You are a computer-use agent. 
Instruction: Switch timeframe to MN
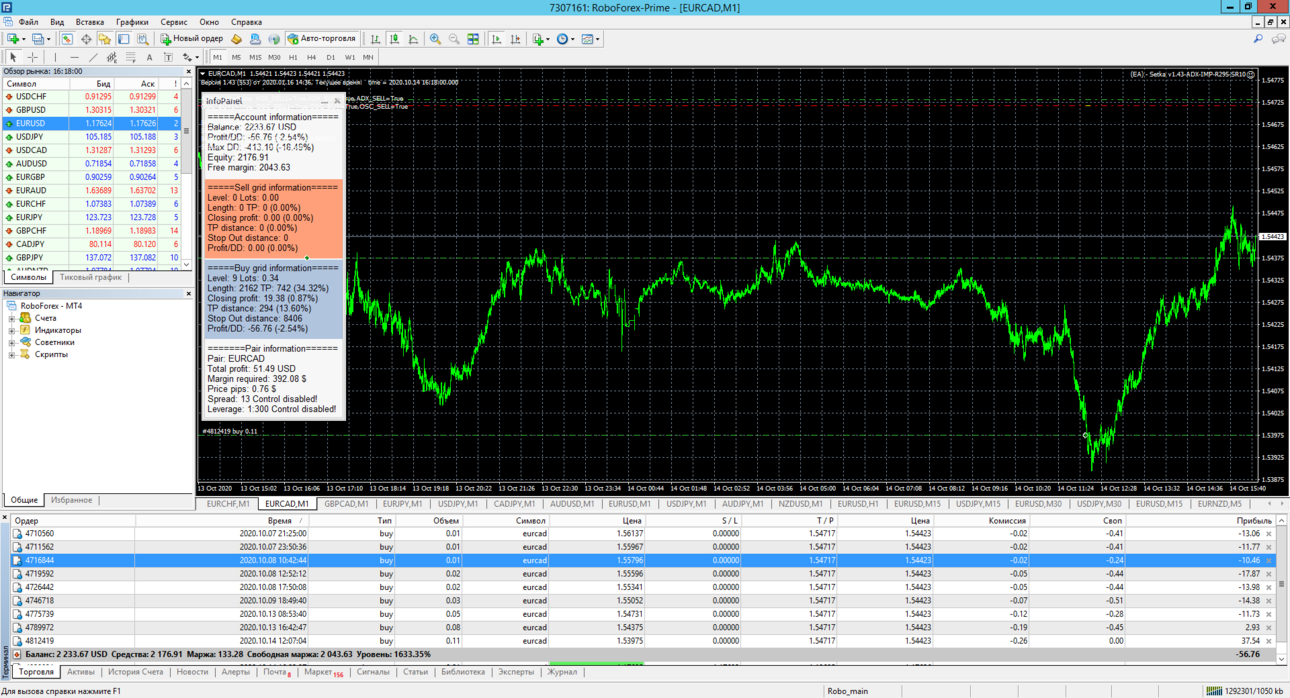pyautogui.click(x=368, y=57)
